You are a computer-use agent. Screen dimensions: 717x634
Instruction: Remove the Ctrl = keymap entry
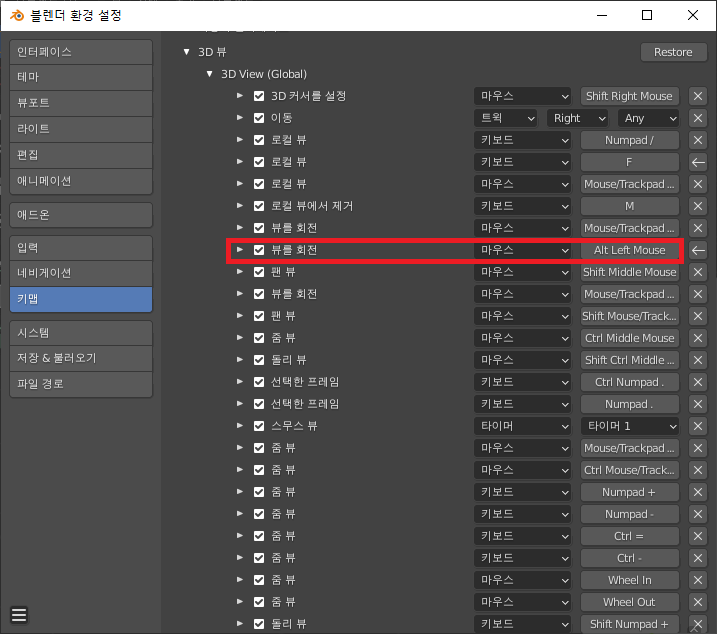click(x=698, y=536)
